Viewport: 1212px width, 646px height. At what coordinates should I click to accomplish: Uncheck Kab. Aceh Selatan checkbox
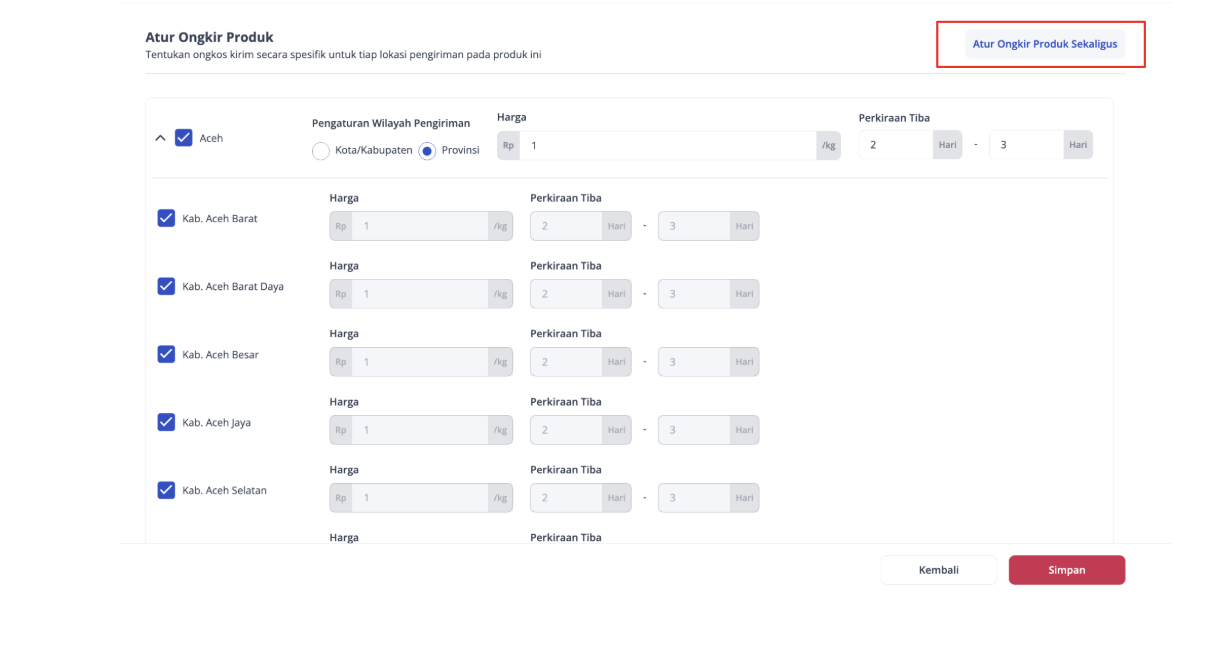[167, 490]
